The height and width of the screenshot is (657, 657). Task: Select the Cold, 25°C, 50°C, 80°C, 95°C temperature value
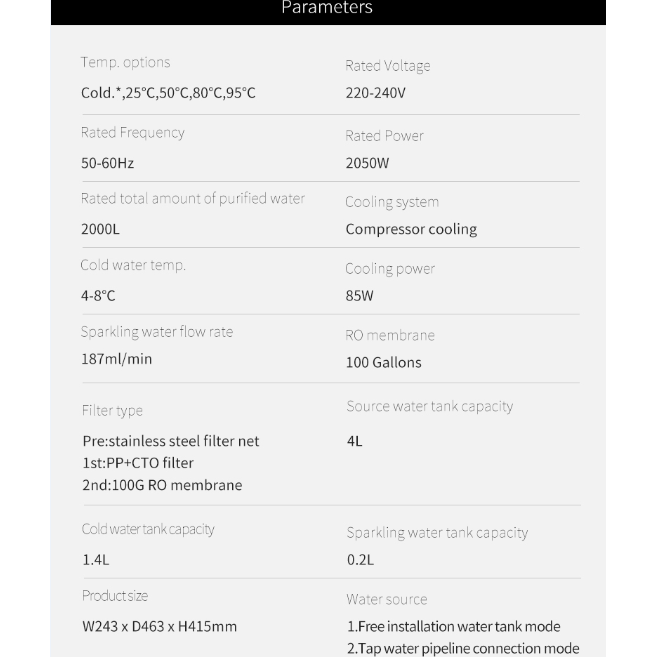pyautogui.click(x=168, y=93)
